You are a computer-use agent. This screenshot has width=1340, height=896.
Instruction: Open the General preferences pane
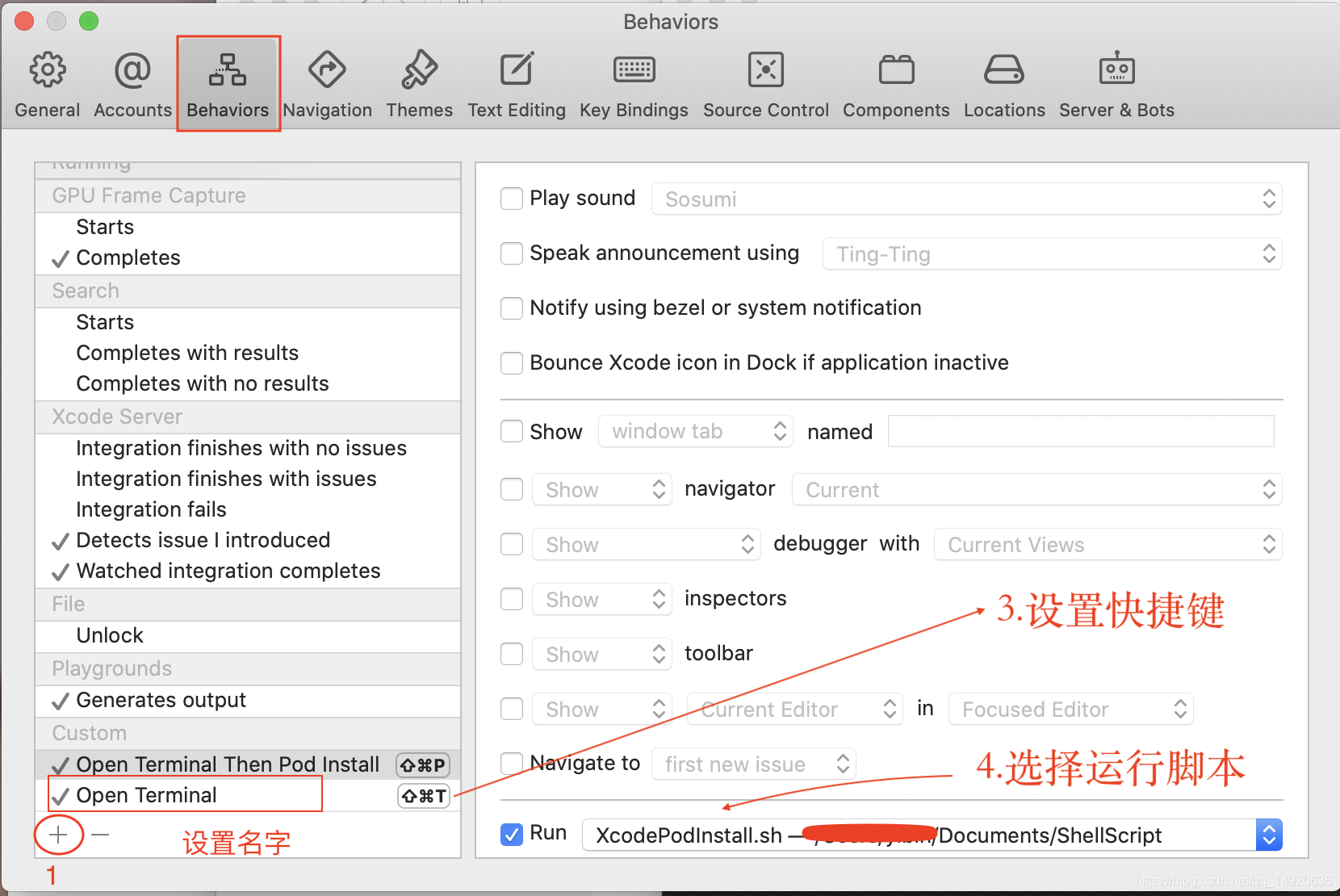pos(48,85)
